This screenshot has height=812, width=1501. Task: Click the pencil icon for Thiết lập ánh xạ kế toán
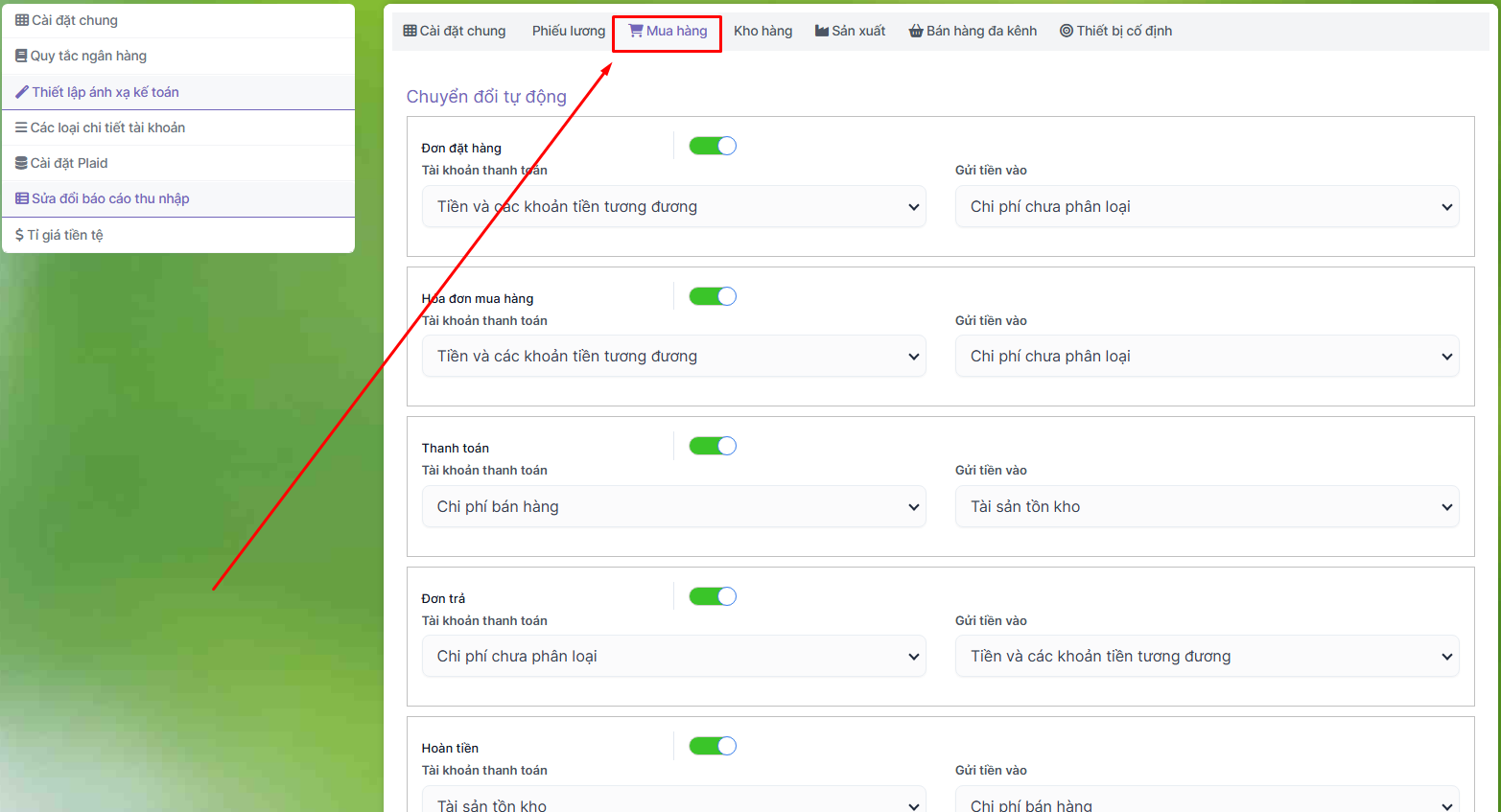tap(22, 92)
